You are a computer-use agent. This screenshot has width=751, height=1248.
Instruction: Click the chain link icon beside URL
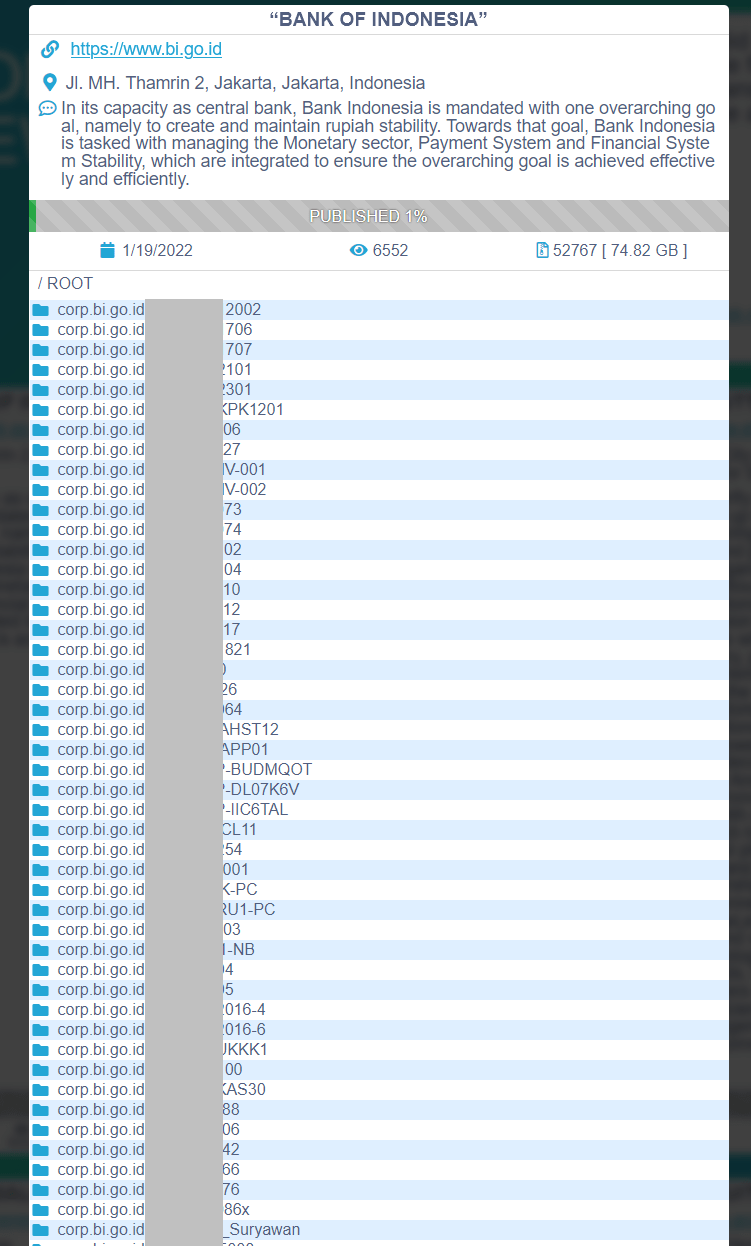(50, 49)
